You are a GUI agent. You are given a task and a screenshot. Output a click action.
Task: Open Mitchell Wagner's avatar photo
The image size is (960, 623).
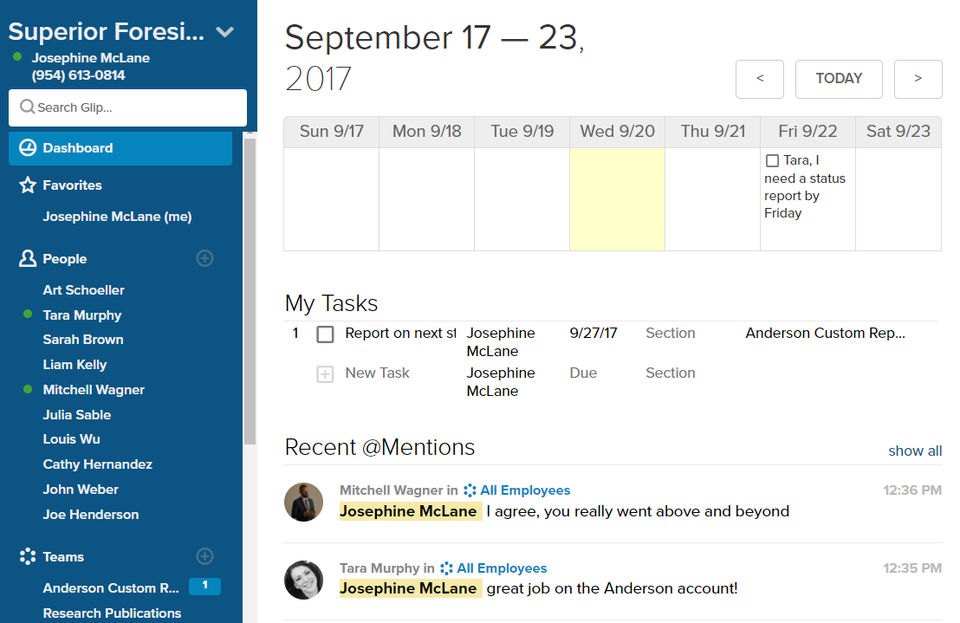click(x=303, y=502)
